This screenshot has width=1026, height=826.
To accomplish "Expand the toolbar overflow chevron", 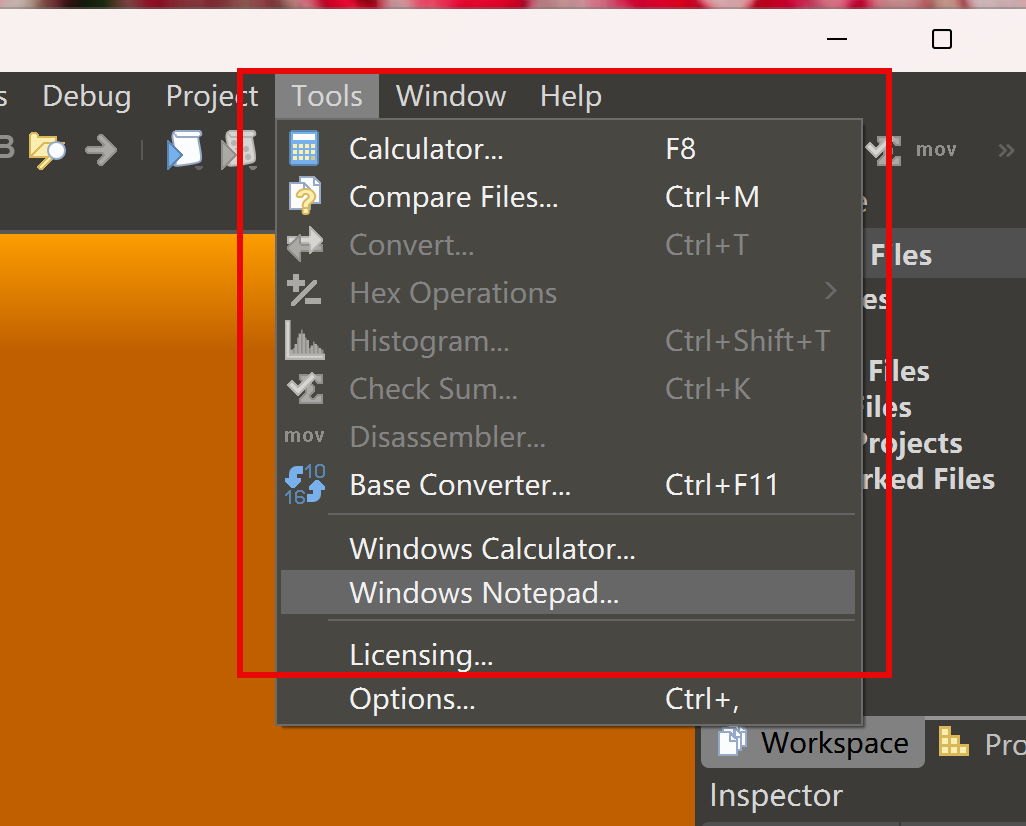I will point(1005,150).
